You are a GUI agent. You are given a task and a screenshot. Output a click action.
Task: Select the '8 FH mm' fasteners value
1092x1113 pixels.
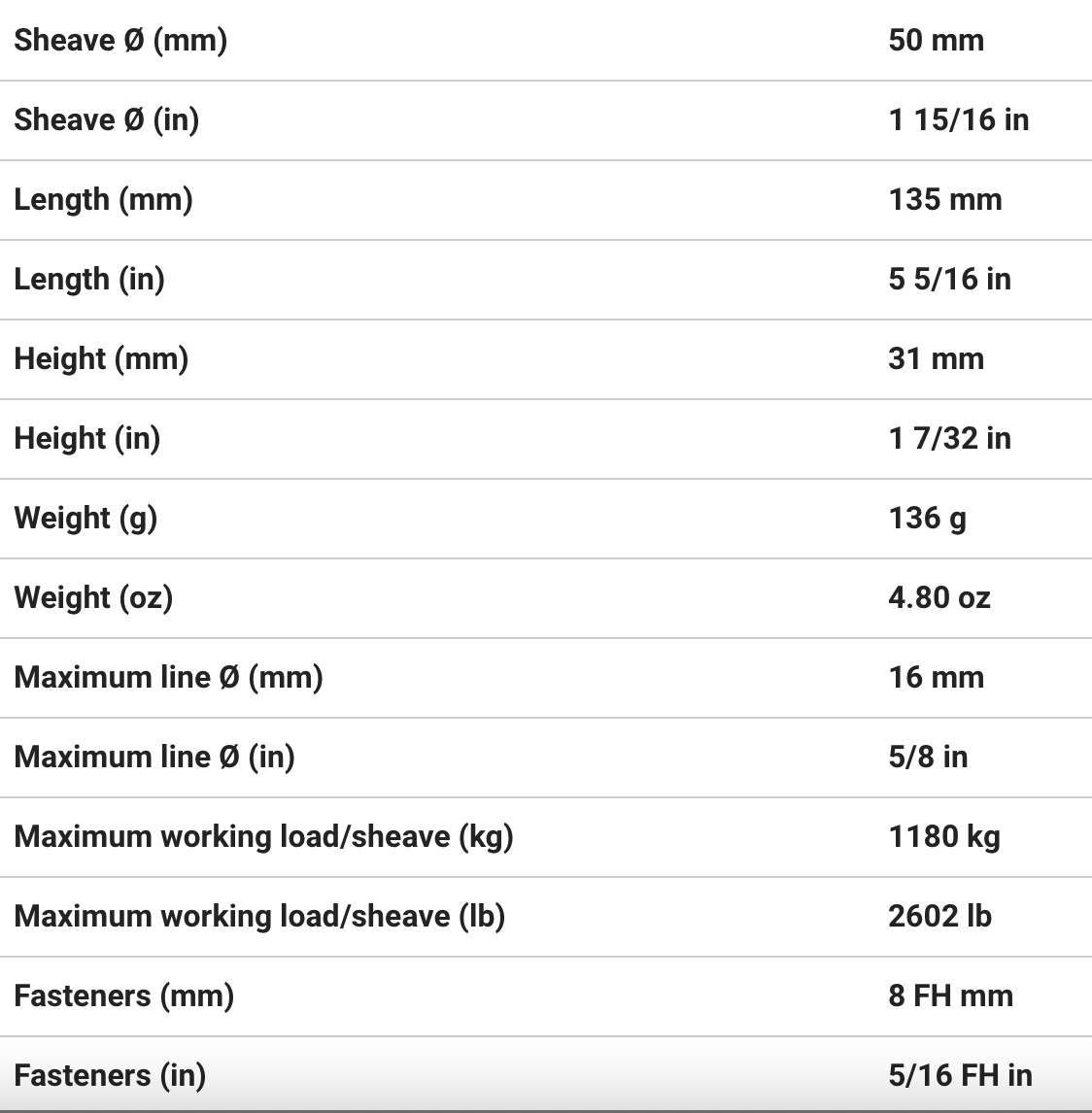pyautogui.click(x=950, y=996)
